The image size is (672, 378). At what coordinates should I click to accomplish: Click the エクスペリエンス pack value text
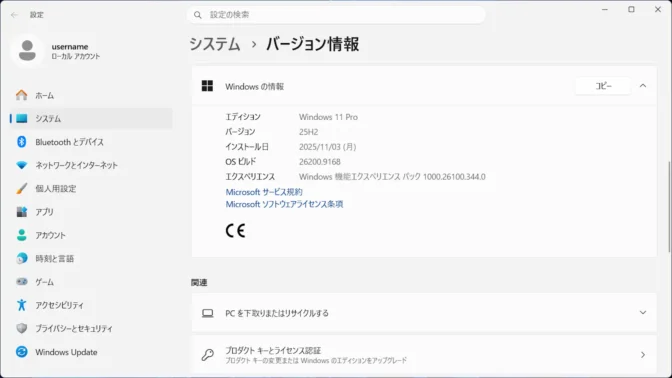coord(392,177)
